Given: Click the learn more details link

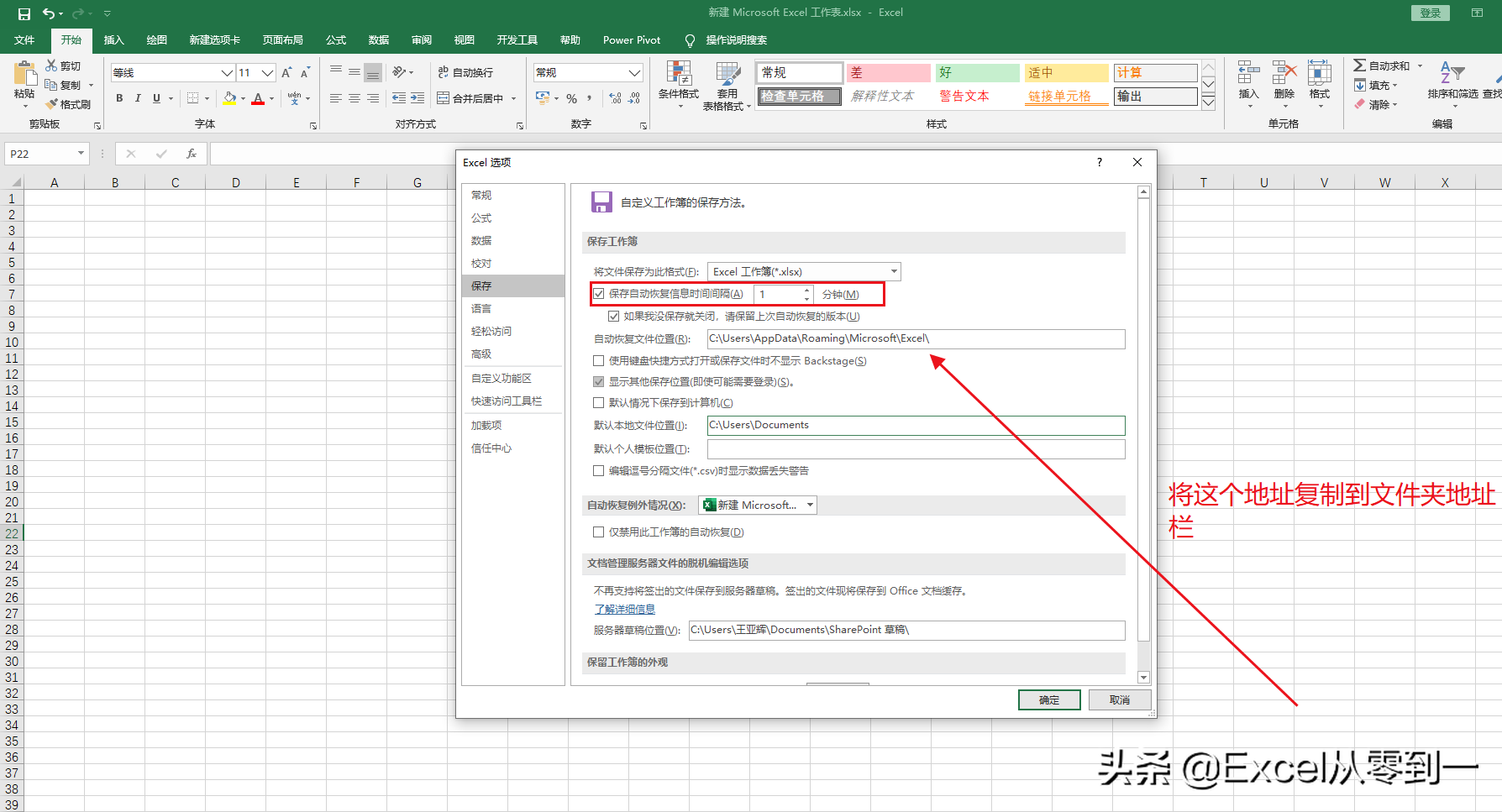Looking at the screenshot, I should pyautogui.click(x=625, y=610).
